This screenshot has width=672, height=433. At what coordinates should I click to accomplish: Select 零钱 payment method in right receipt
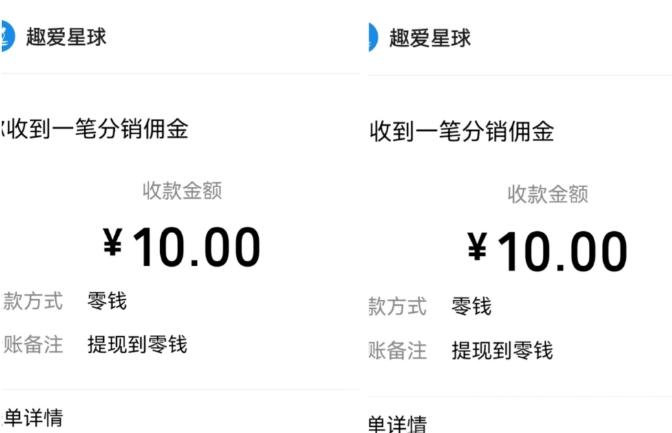pyautogui.click(x=471, y=307)
